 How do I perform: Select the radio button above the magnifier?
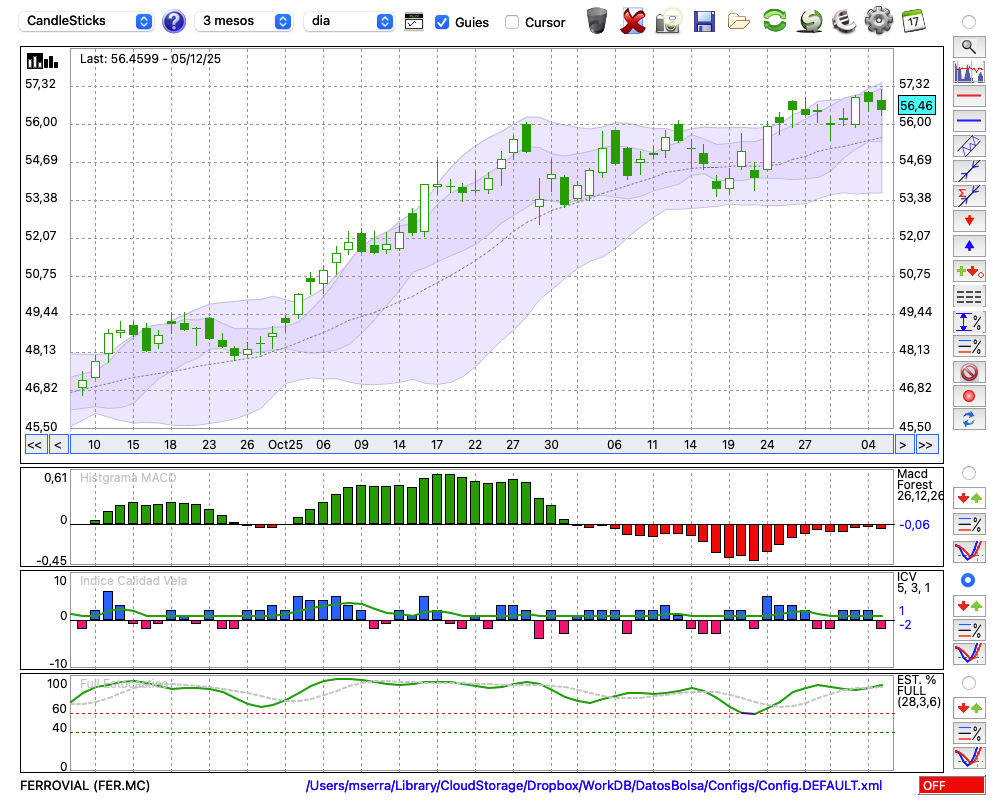tap(969, 22)
